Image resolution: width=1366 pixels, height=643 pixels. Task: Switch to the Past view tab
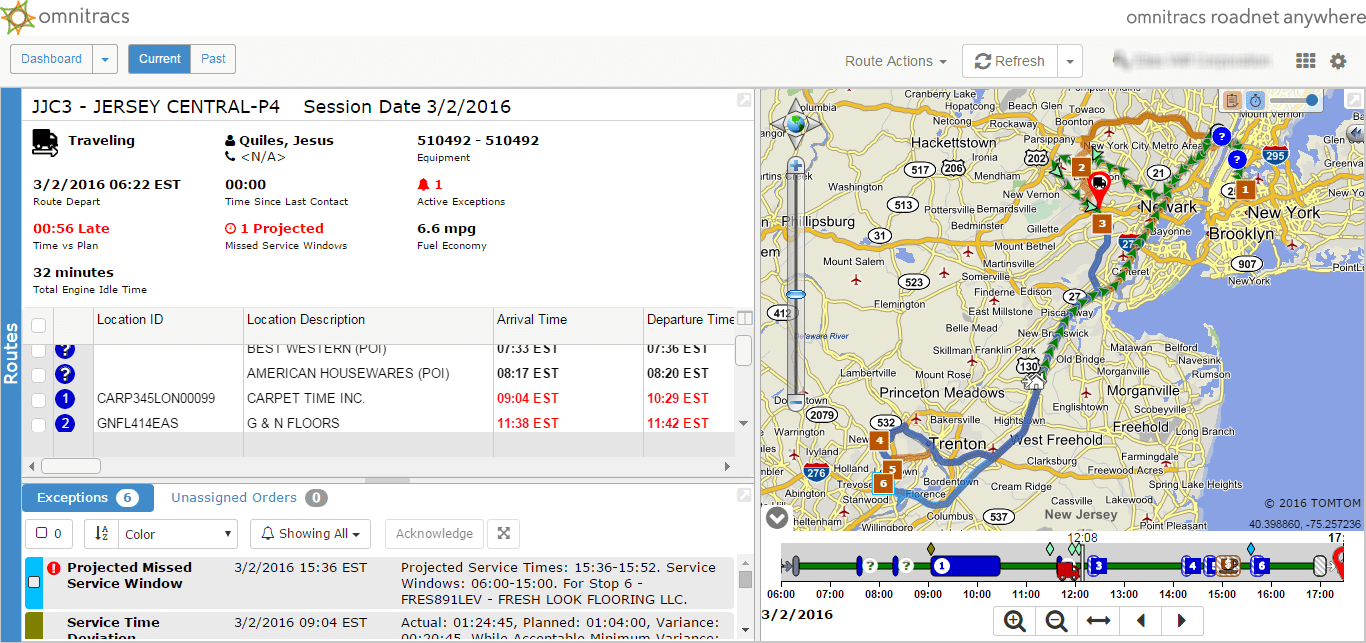[x=213, y=59]
